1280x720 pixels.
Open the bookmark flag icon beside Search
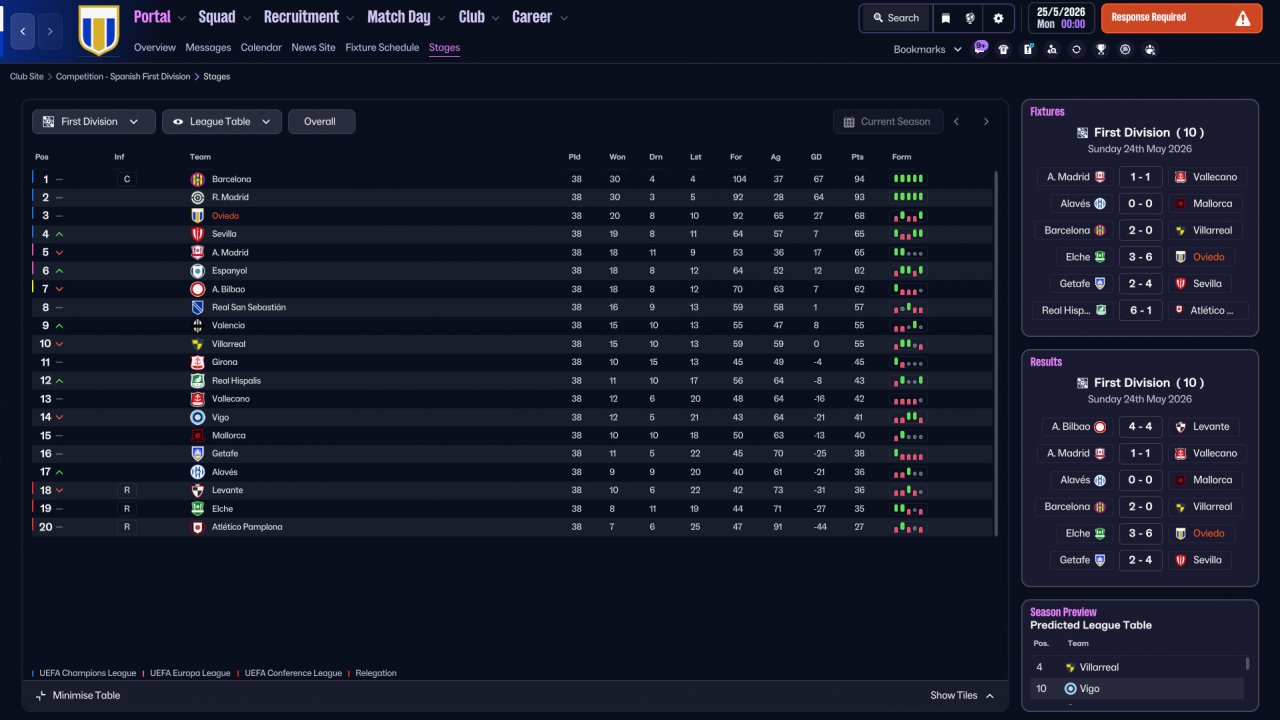point(946,18)
